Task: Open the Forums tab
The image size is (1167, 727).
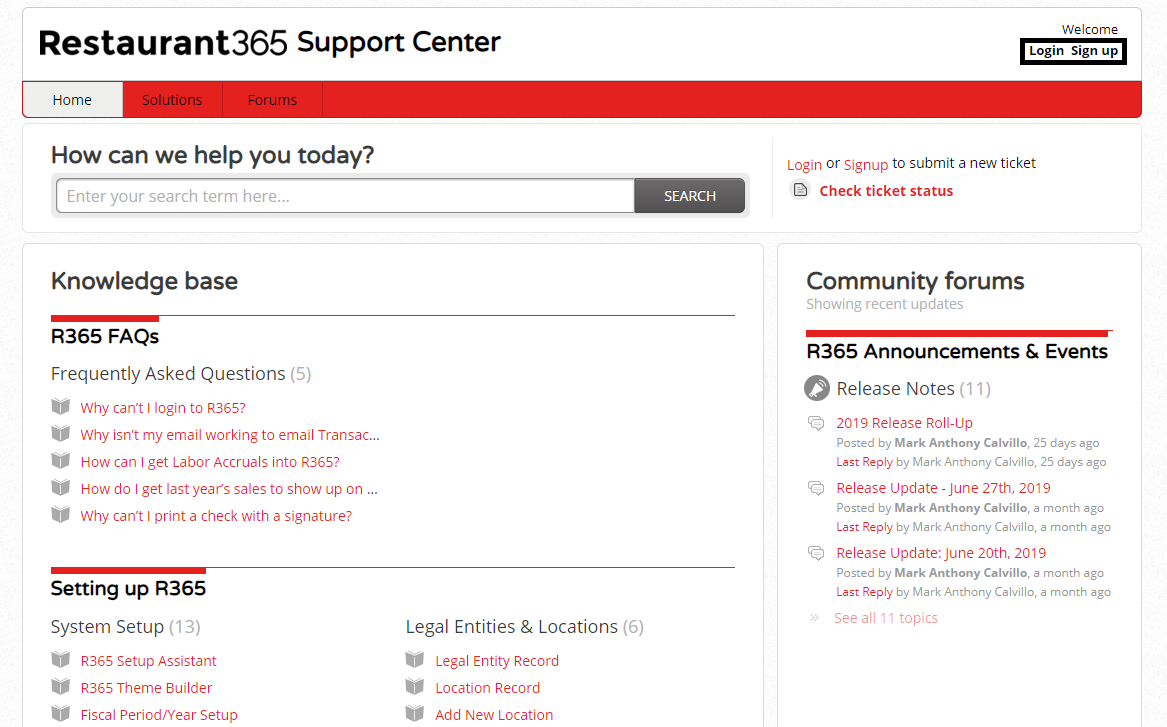Action: (x=272, y=100)
